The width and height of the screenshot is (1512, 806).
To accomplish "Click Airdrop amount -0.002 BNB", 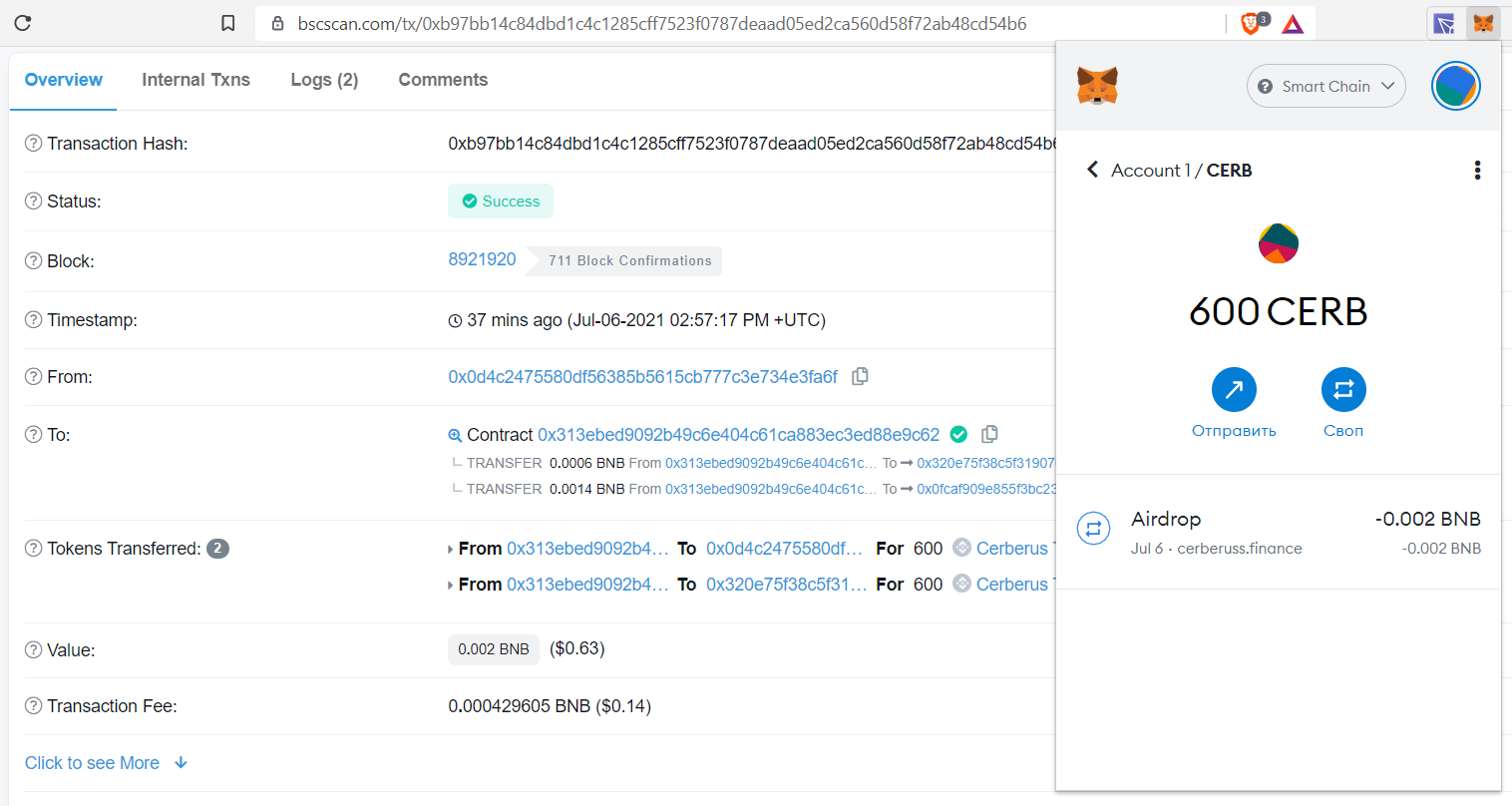I will (x=1427, y=519).
